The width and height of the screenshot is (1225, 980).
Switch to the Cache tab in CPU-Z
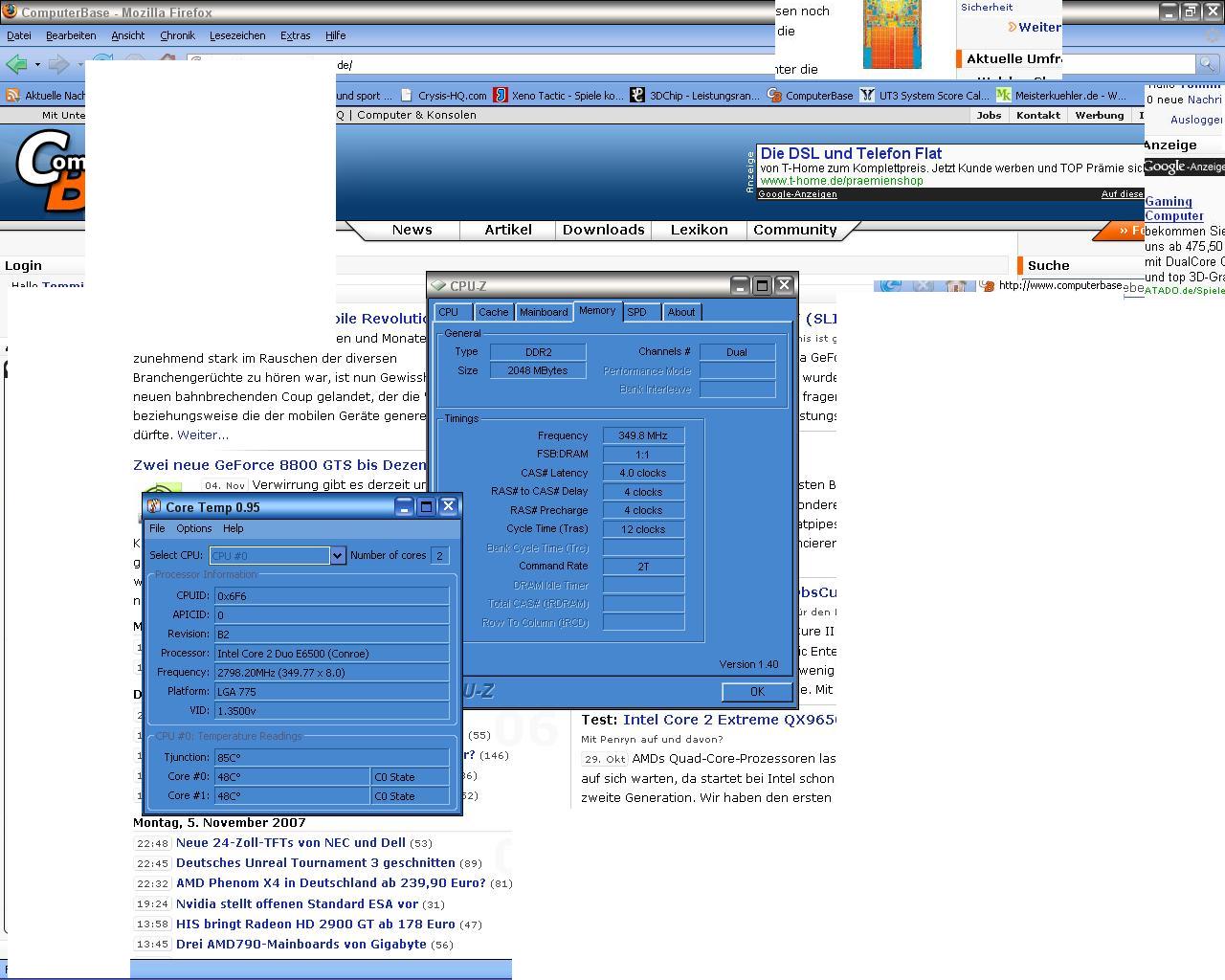click(493, 312)
